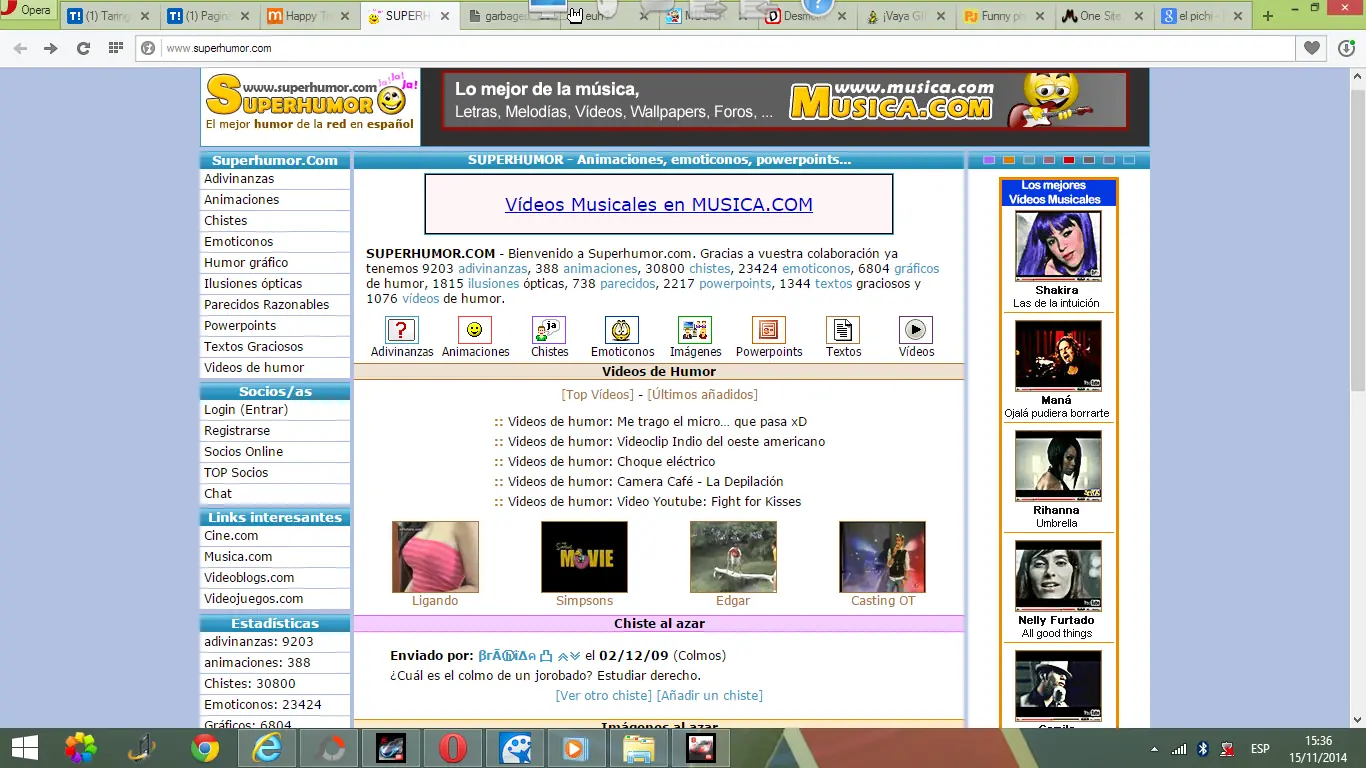This screenshot has height=768, width=1366.
Task: Open the Animaciones smiley face icon
Action: pyautogui.click(x=475, y=330)
